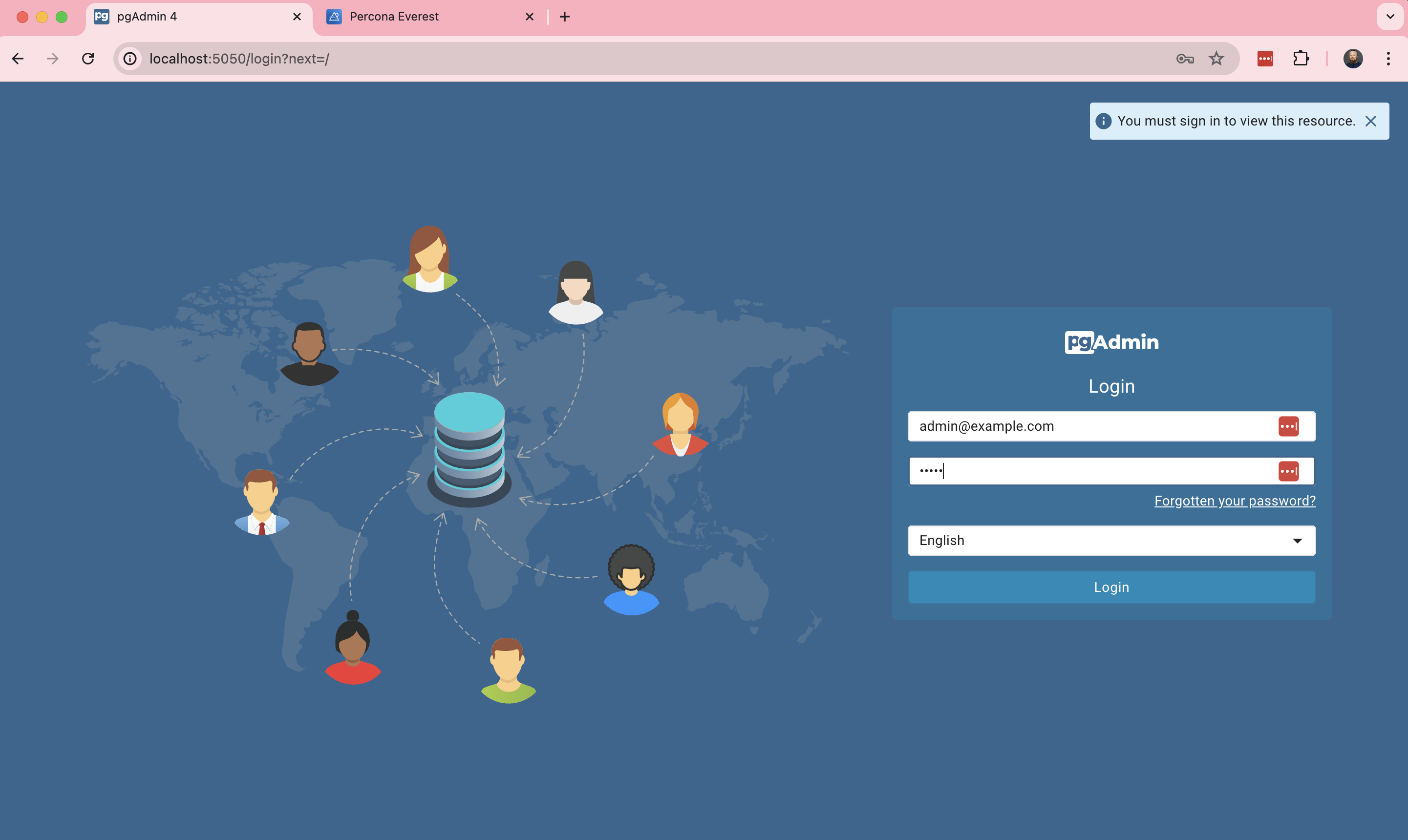Click inside the password input field
This screenshot has height=840, width=1408.
pos(1076,470)
